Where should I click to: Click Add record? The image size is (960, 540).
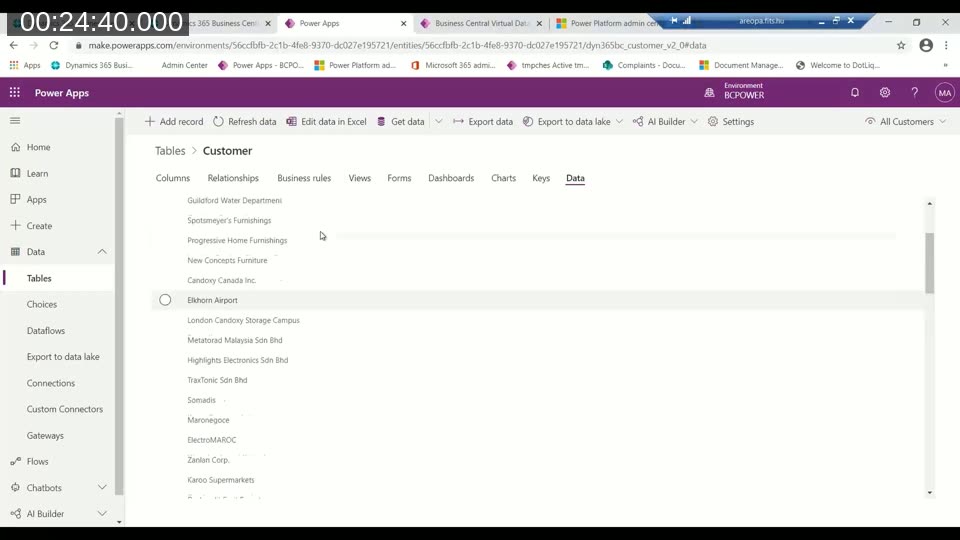(174, 122)
